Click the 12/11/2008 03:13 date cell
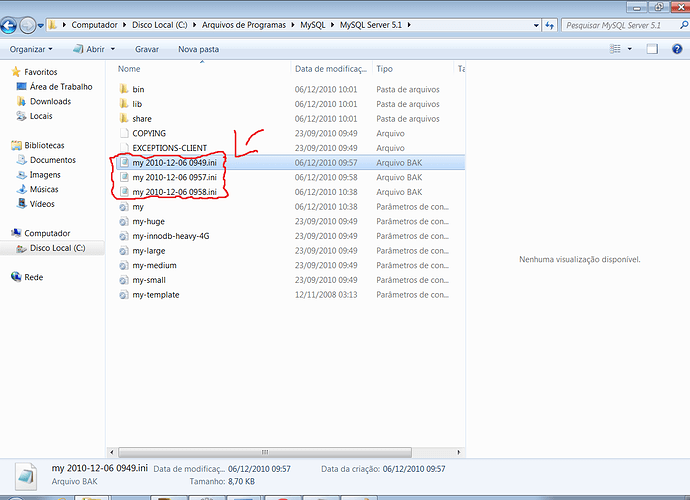690x500 pixels. 326,294
